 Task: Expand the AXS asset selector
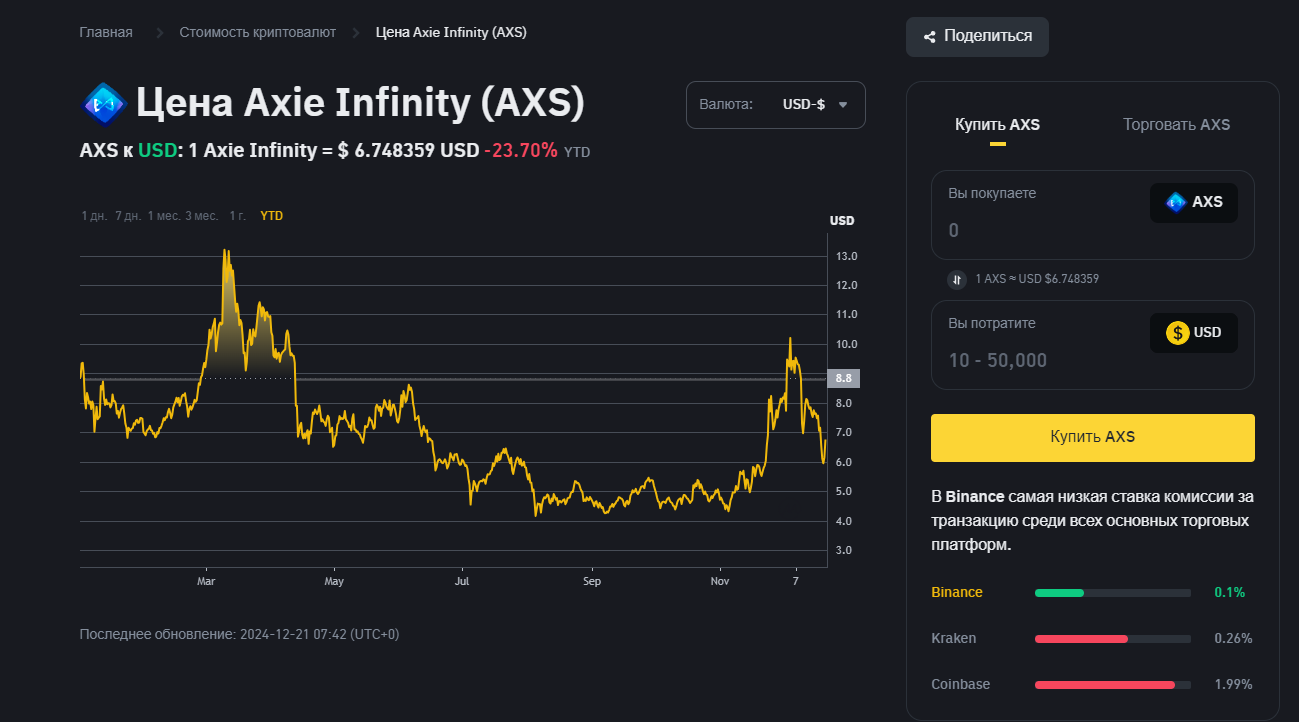click(1194, 202)
